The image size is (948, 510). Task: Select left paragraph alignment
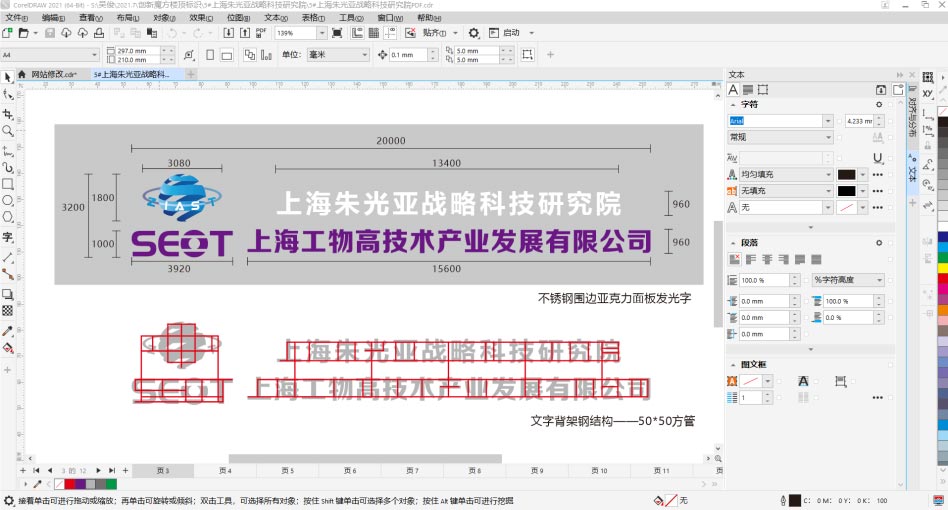[x=751, y=259]
